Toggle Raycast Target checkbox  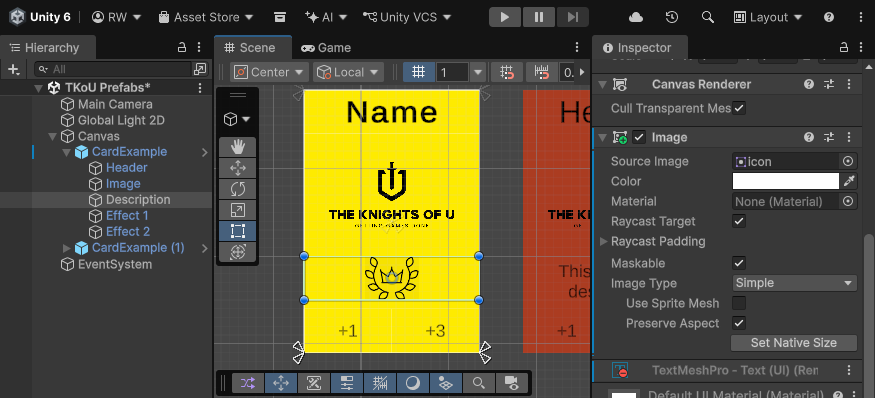(x=739, y=221)
